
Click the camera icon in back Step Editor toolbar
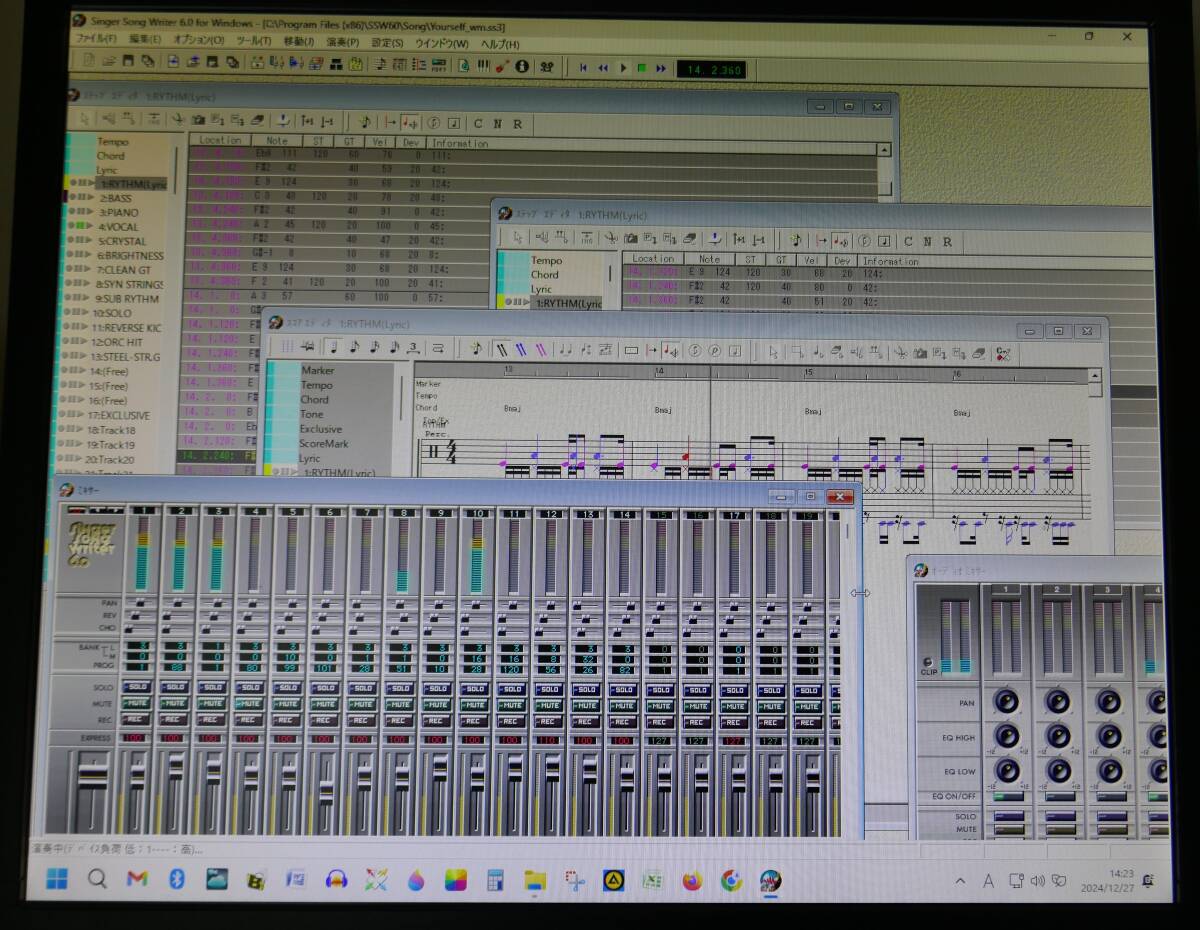point(198,119)
